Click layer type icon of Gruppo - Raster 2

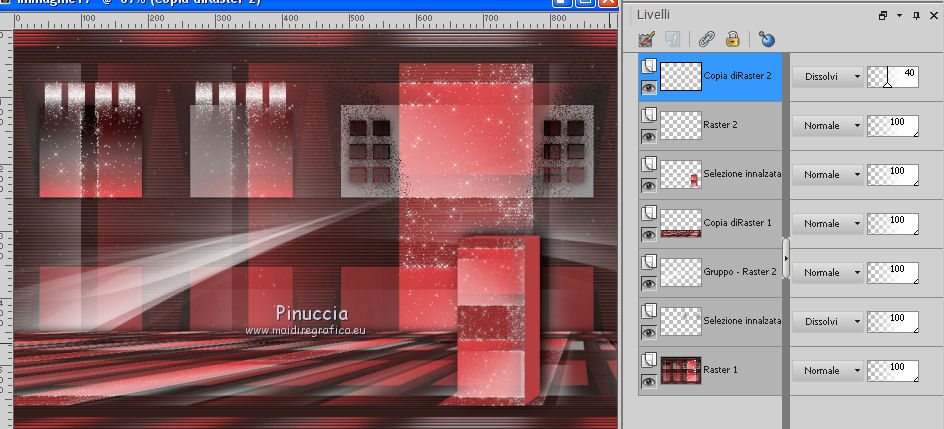click(x=649, y=262)
